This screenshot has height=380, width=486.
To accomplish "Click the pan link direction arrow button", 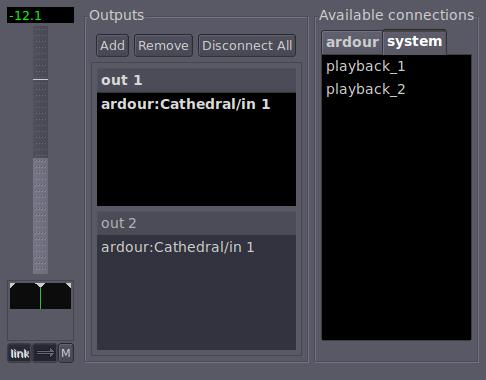I will (45, 353).
